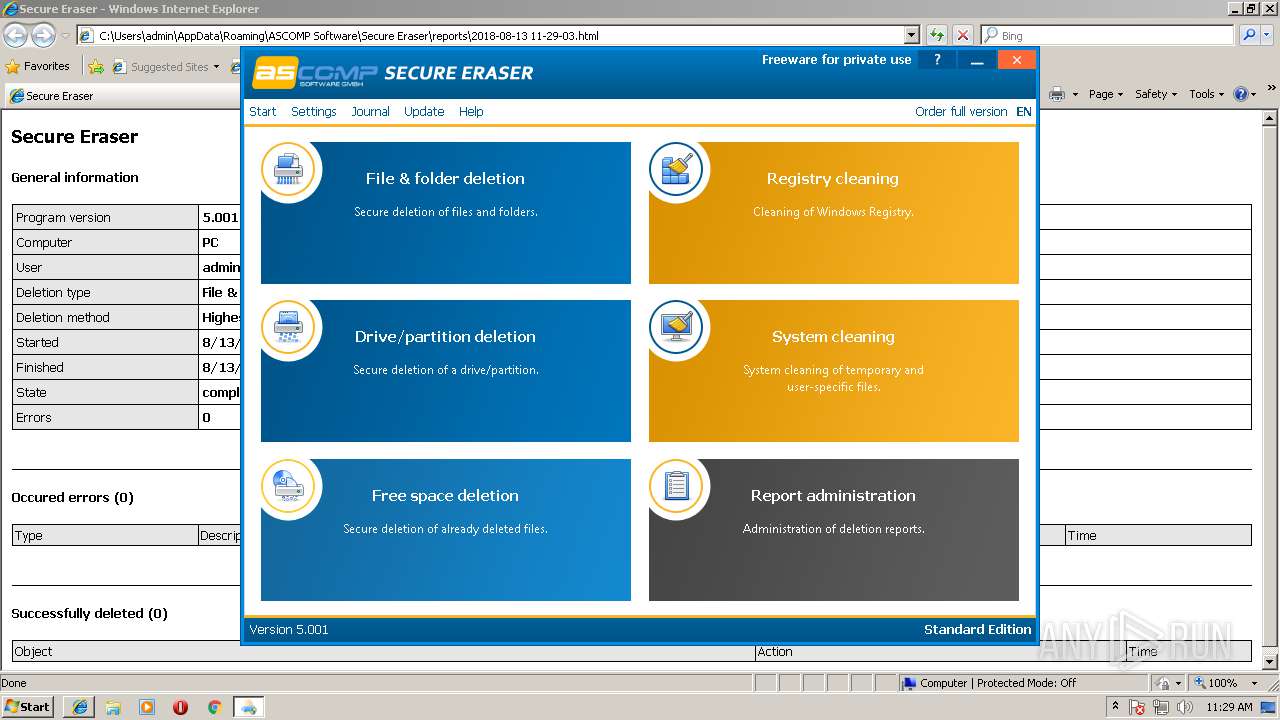Expand the address bar dropdown arrow

click(x=911, y=35)
